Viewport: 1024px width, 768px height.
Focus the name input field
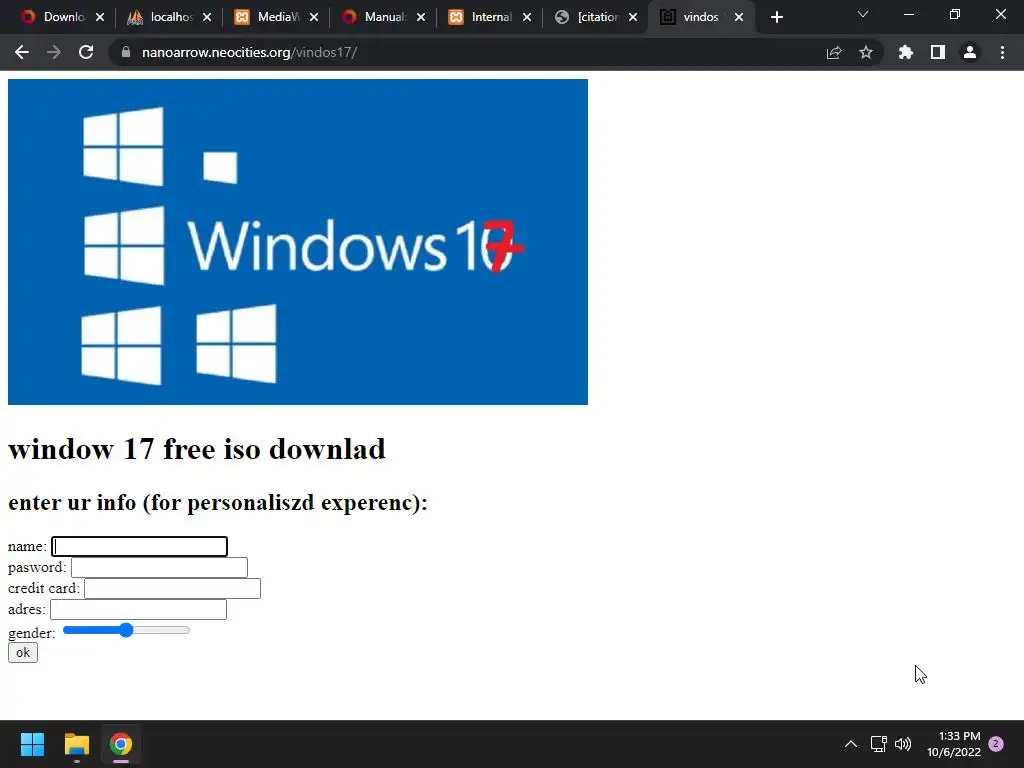140,546
